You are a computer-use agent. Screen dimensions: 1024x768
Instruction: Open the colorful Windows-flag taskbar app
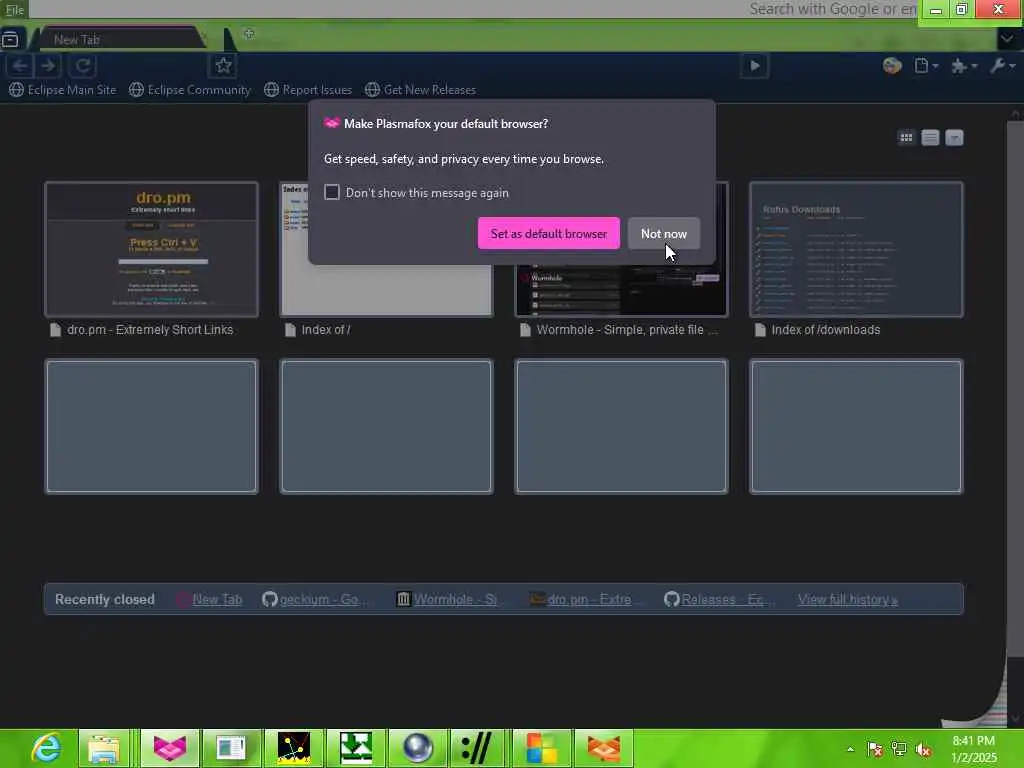541,748
